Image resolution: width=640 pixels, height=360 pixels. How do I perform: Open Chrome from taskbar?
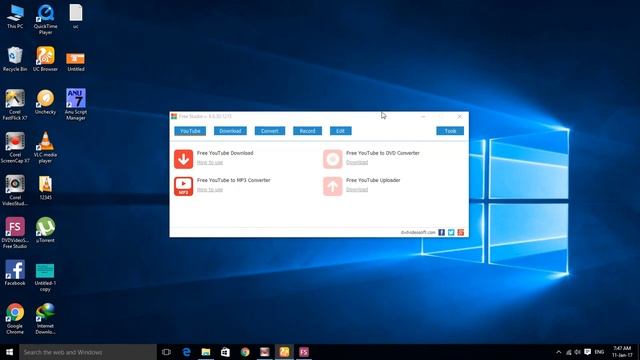click(245, 352)
